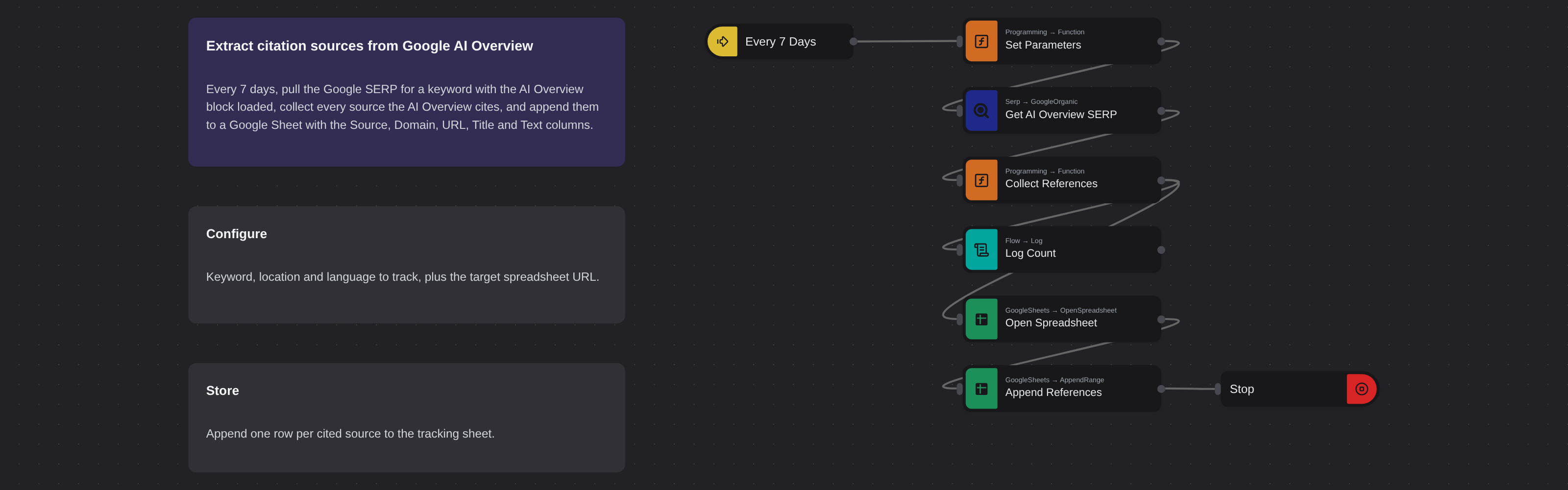Click the output port of Every 7 Days node
The image size is (1568, 490).
(853, 41)
